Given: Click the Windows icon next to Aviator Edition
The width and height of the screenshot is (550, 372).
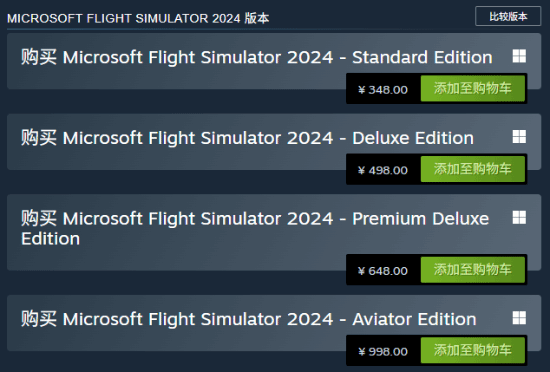Looking at the screenshot, I should [519, 318].
